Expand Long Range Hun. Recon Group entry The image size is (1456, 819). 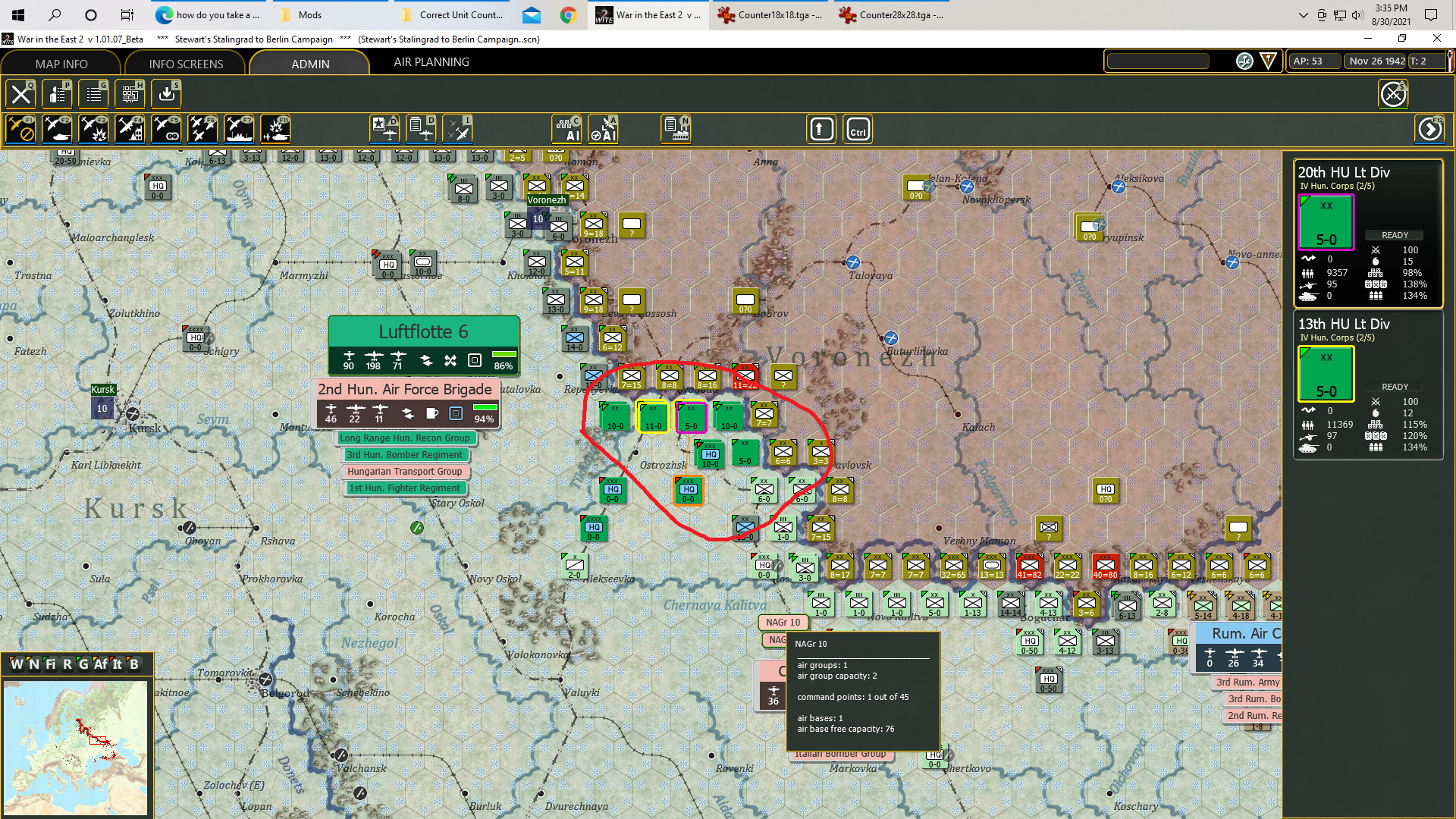pos(405,438)
